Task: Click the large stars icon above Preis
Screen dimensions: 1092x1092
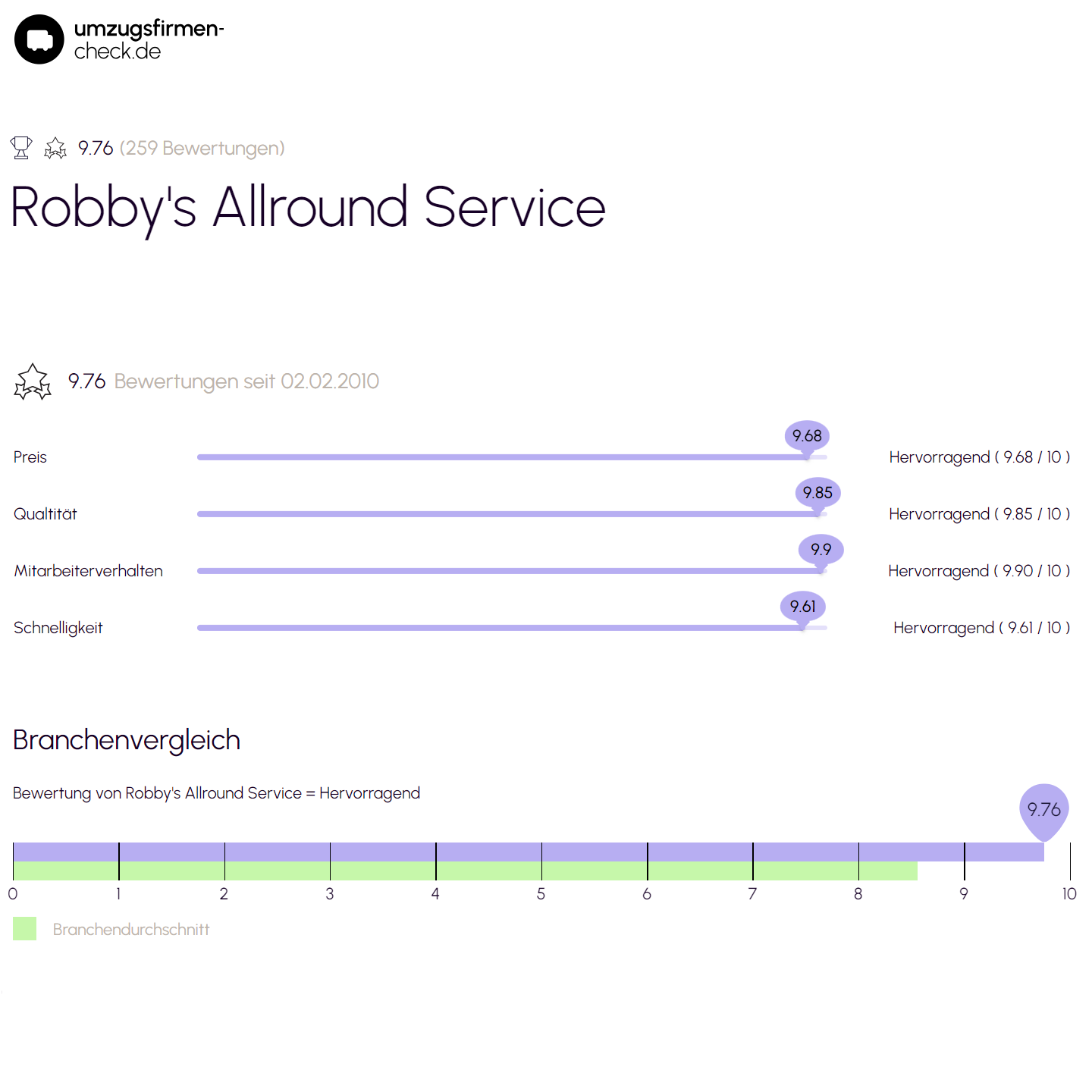Action: click(x=33, y=381)
